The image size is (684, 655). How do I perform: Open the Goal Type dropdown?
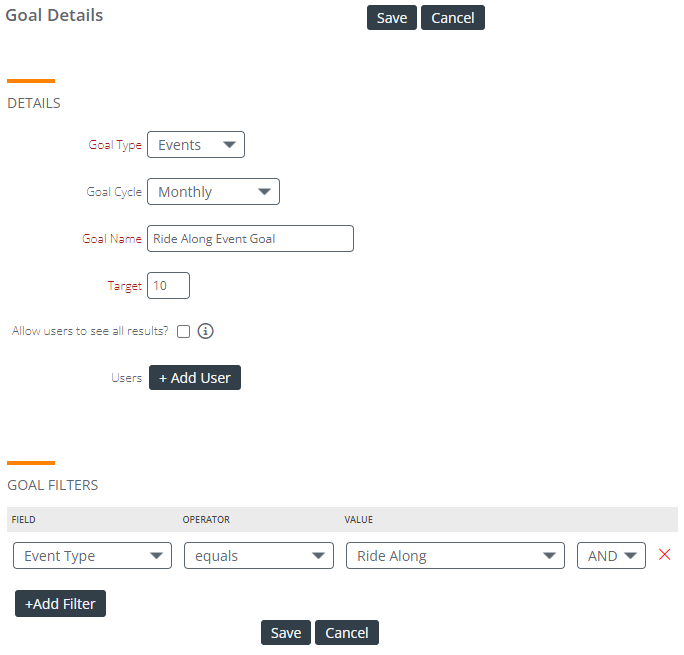click(x=196, y=144)
